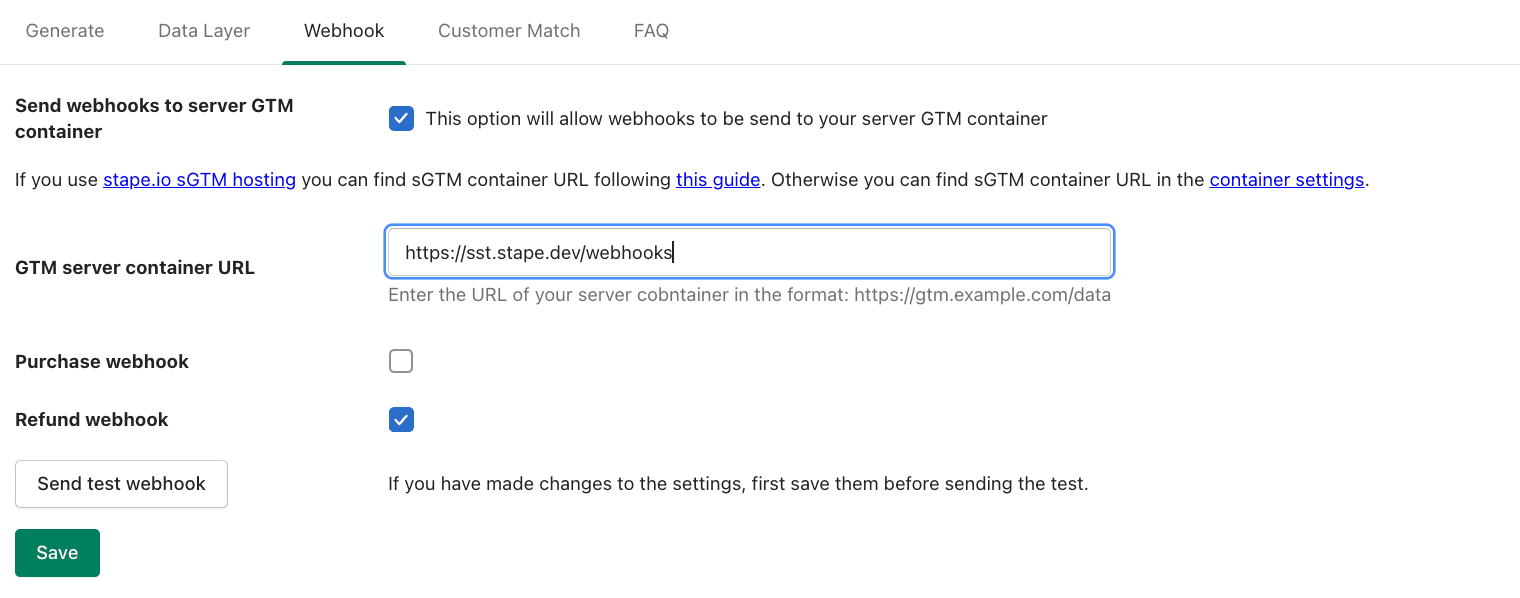This screenshot has width=1520, height=598.
Task: Save the webhook settings
Action: pyautogui.click(x=57, y=552)
